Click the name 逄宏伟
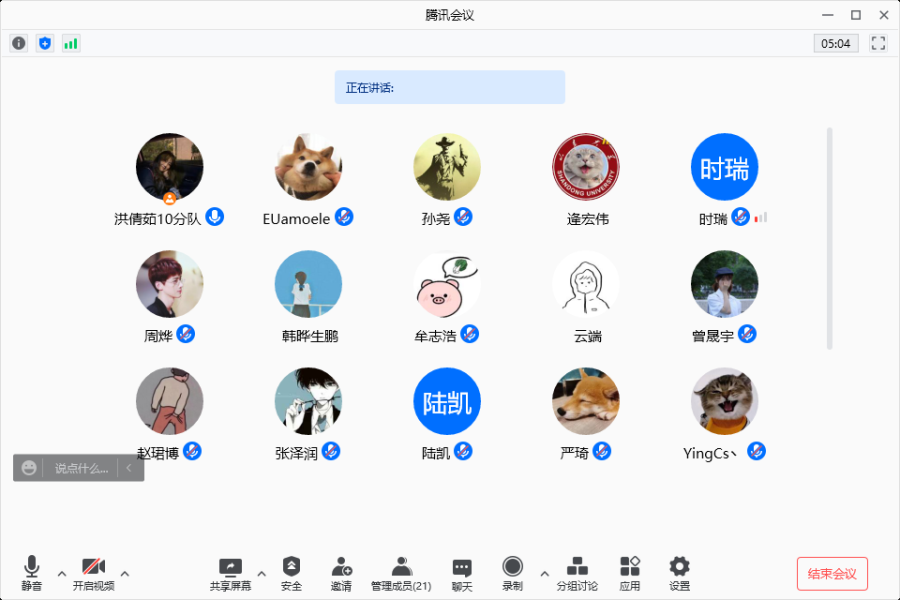The width and height of the screenshot is (900, 600). (x=588, y=219)
